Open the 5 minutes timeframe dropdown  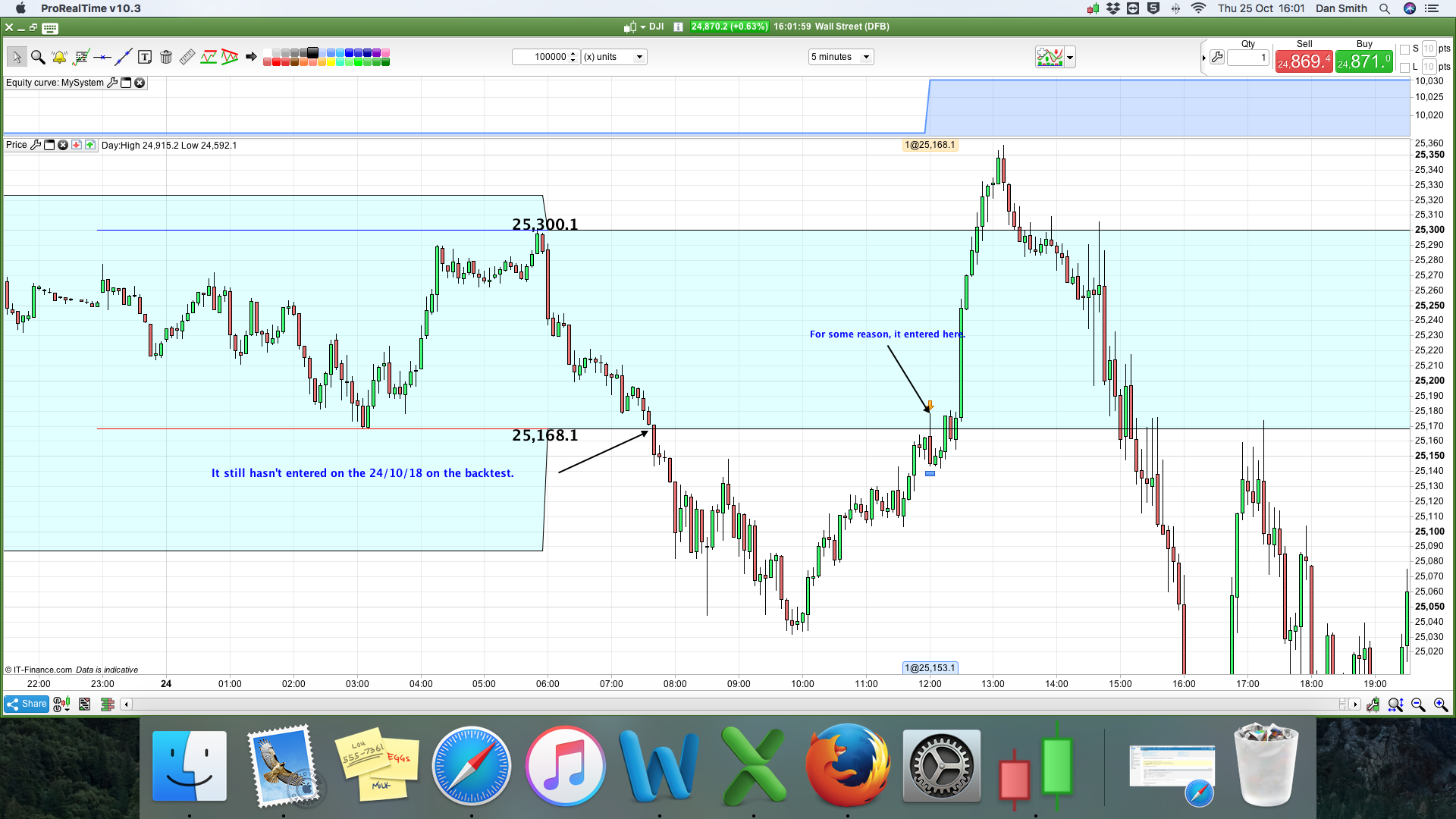coord(840,57)
